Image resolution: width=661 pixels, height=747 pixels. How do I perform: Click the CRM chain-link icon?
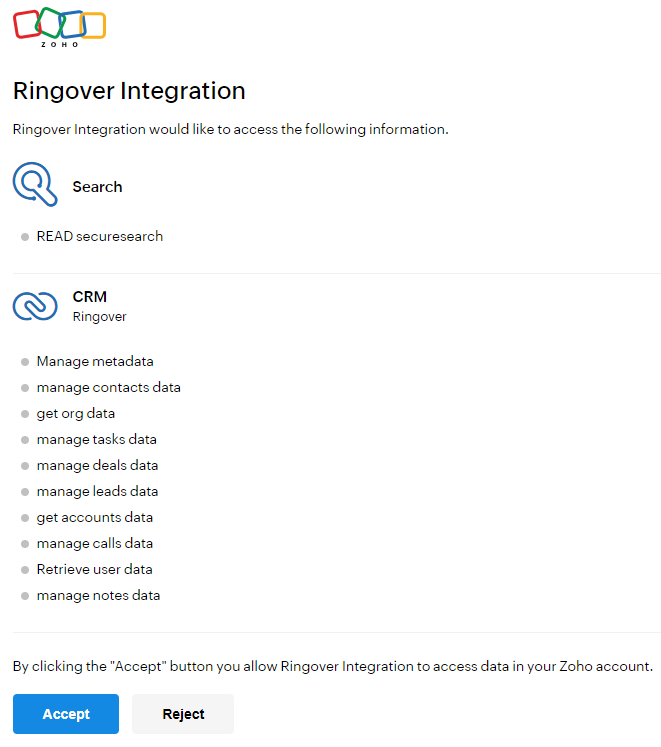pos(35,306)
